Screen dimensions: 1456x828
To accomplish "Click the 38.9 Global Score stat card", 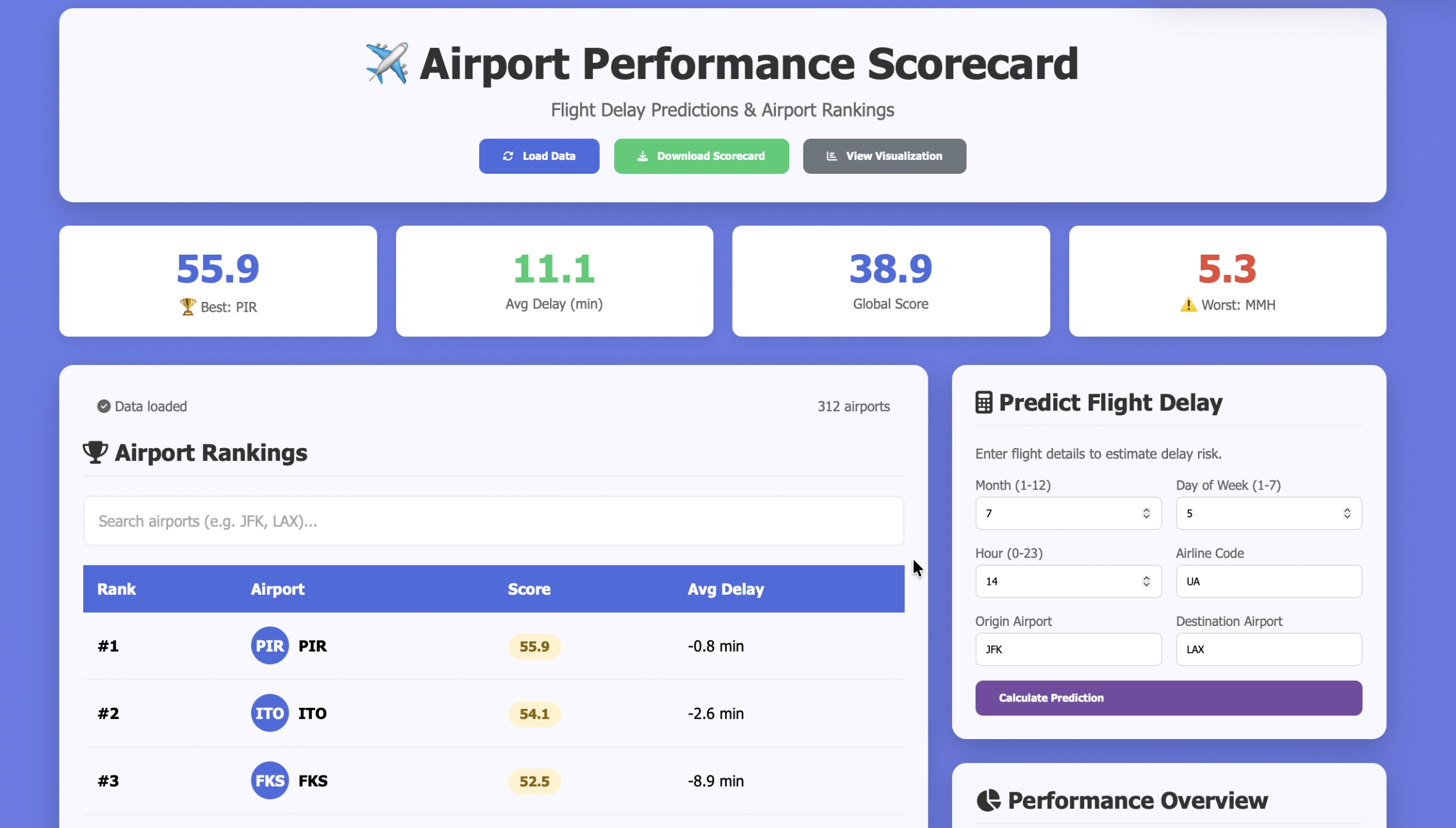I will [891, 281].
